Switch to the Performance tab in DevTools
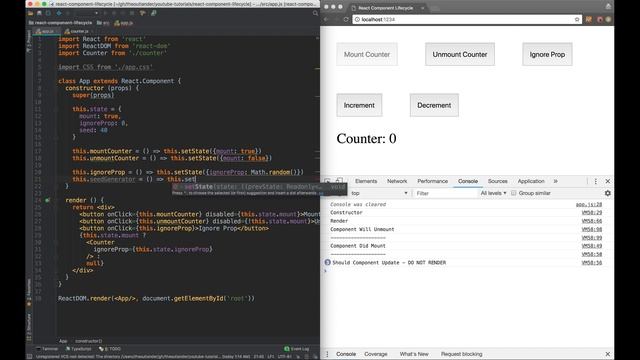 point(432,181)
